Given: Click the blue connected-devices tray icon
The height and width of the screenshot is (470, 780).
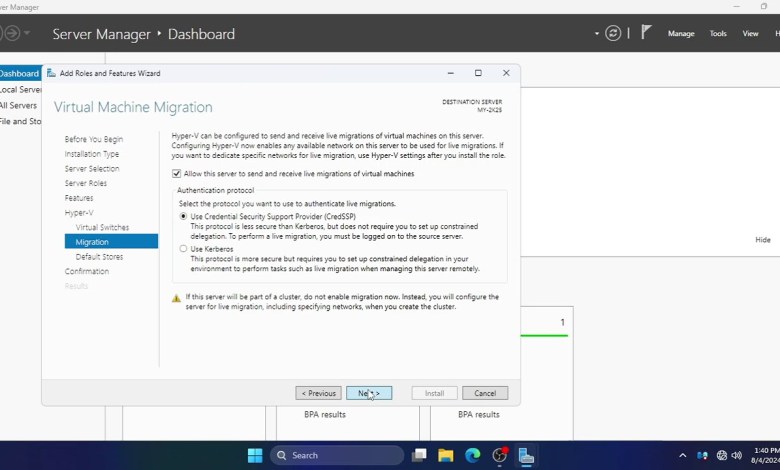Looking at the screenshot, I should [702, 455].
